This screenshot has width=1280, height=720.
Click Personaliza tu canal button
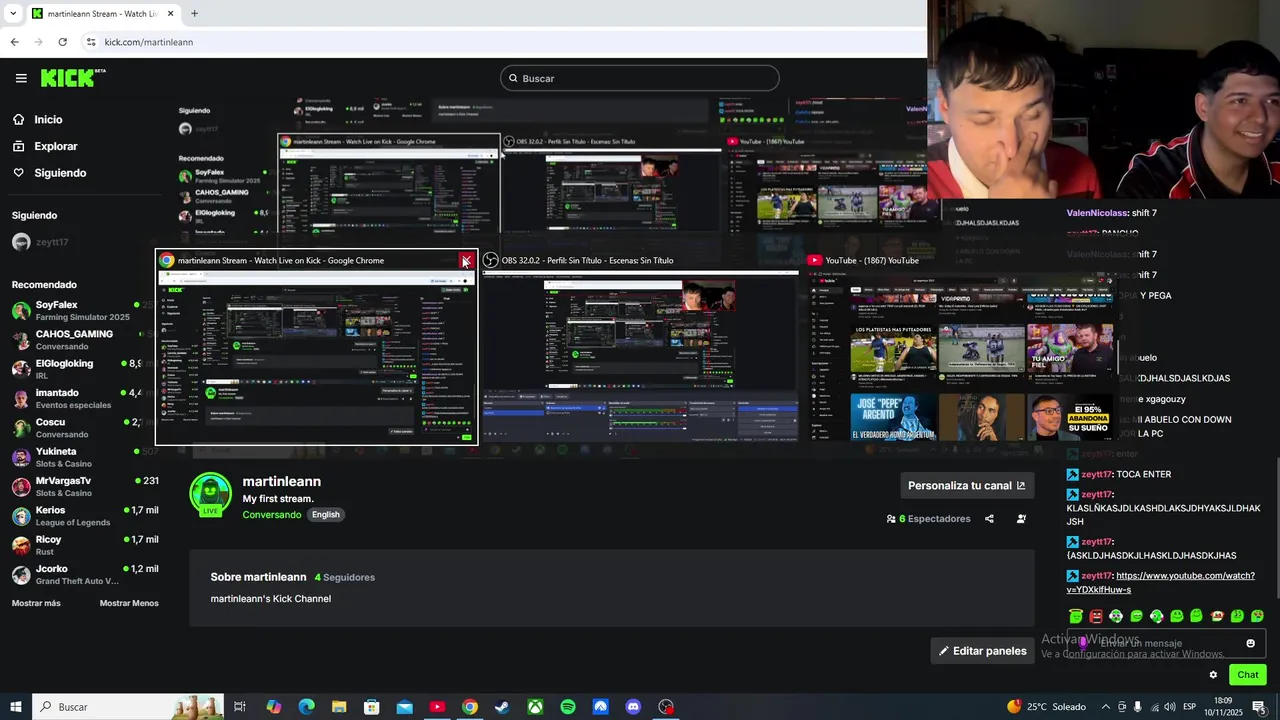[x=967, y=485]
